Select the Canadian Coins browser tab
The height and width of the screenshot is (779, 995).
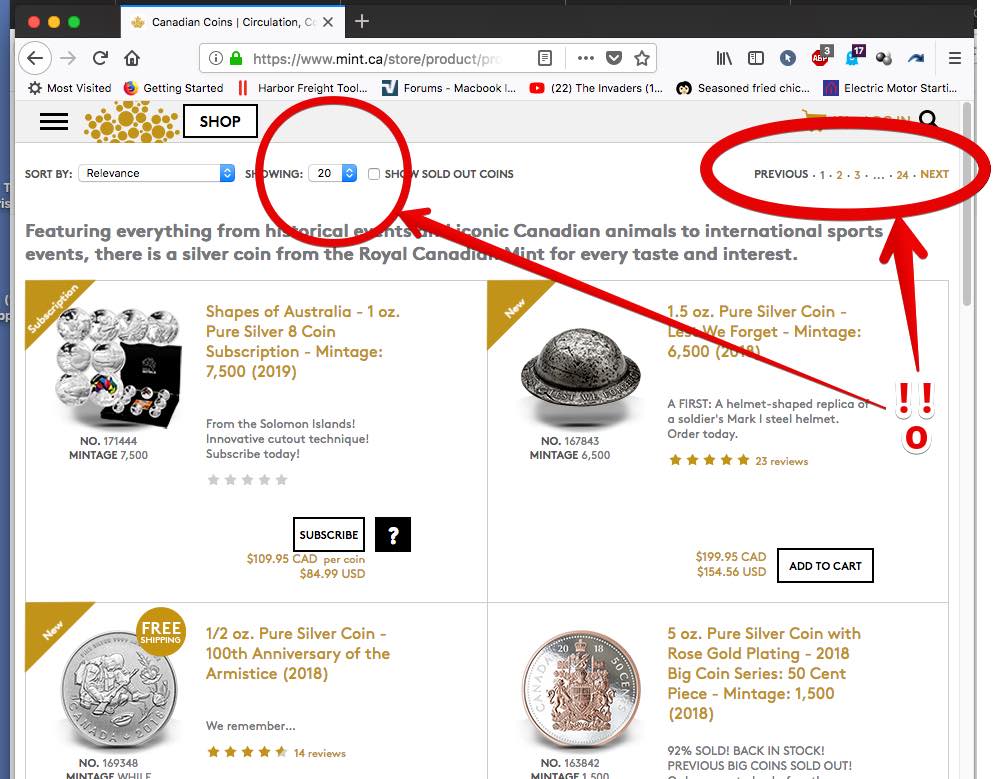tap(232, 22)
